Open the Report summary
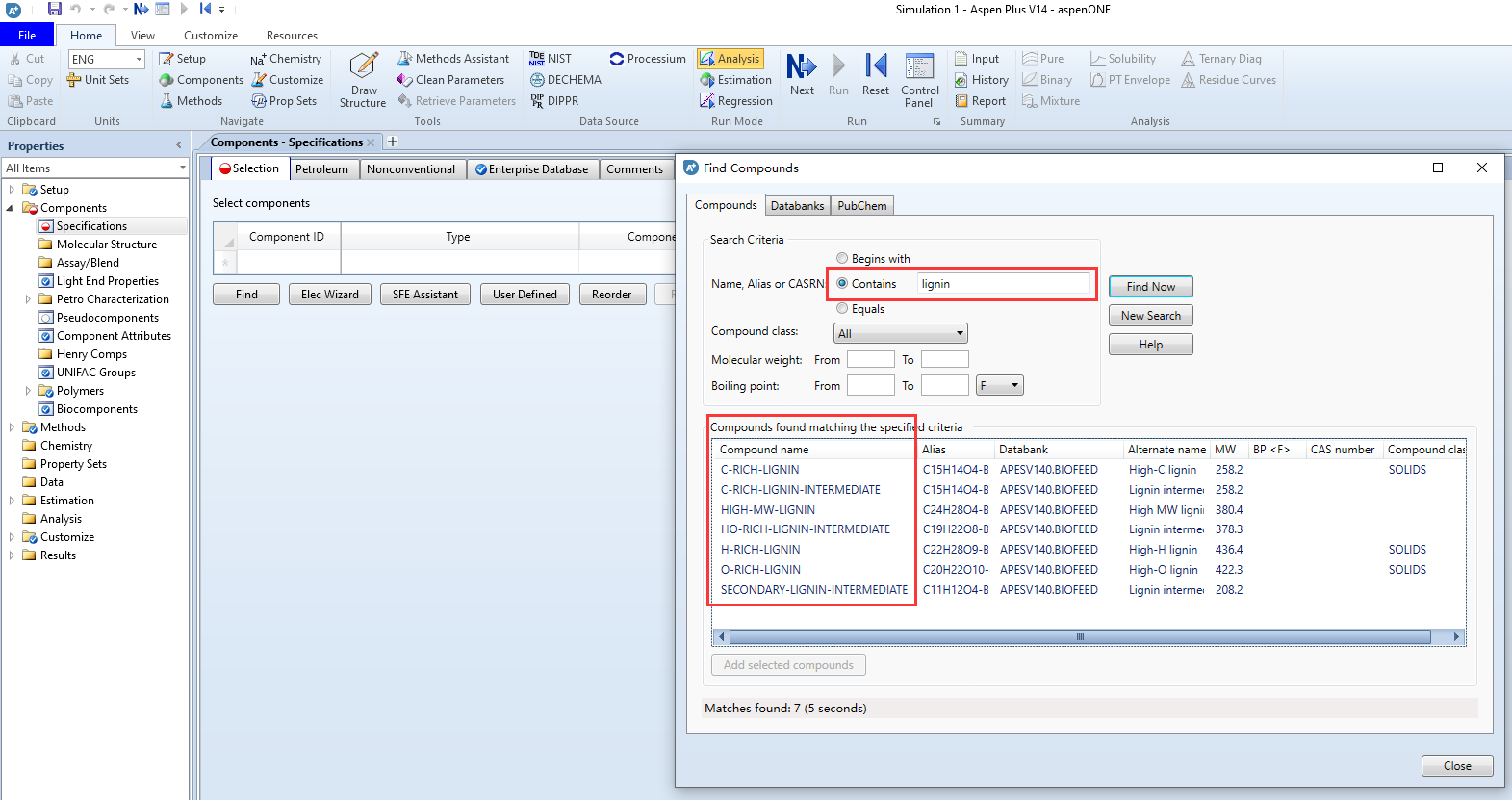The width and height of the screenshot is (1512, 800). pyautogui.click(x=980, y=101)
